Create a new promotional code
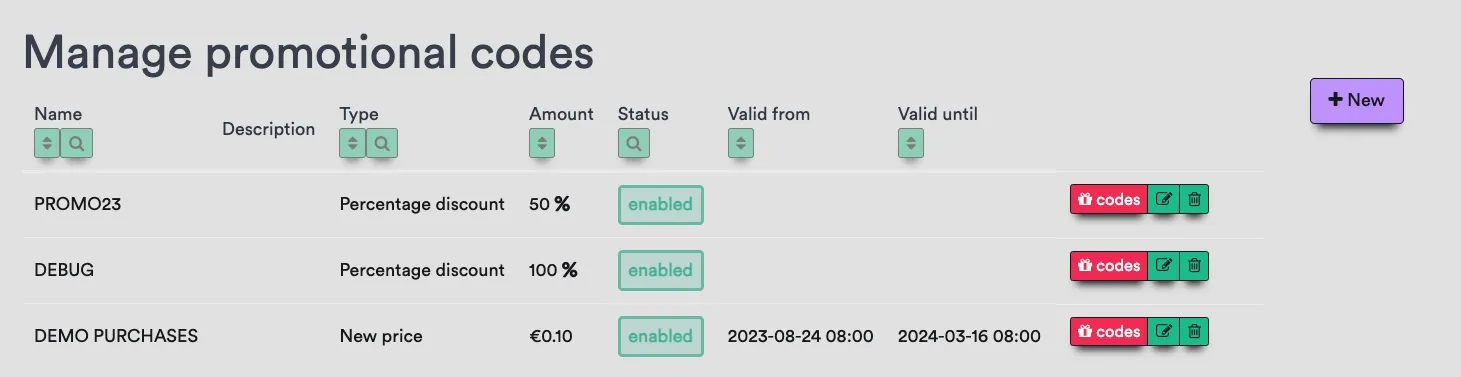Image resolution: width=1461 pixels, height=377 pixels. pyautogui.click(x=1356, y=100)
